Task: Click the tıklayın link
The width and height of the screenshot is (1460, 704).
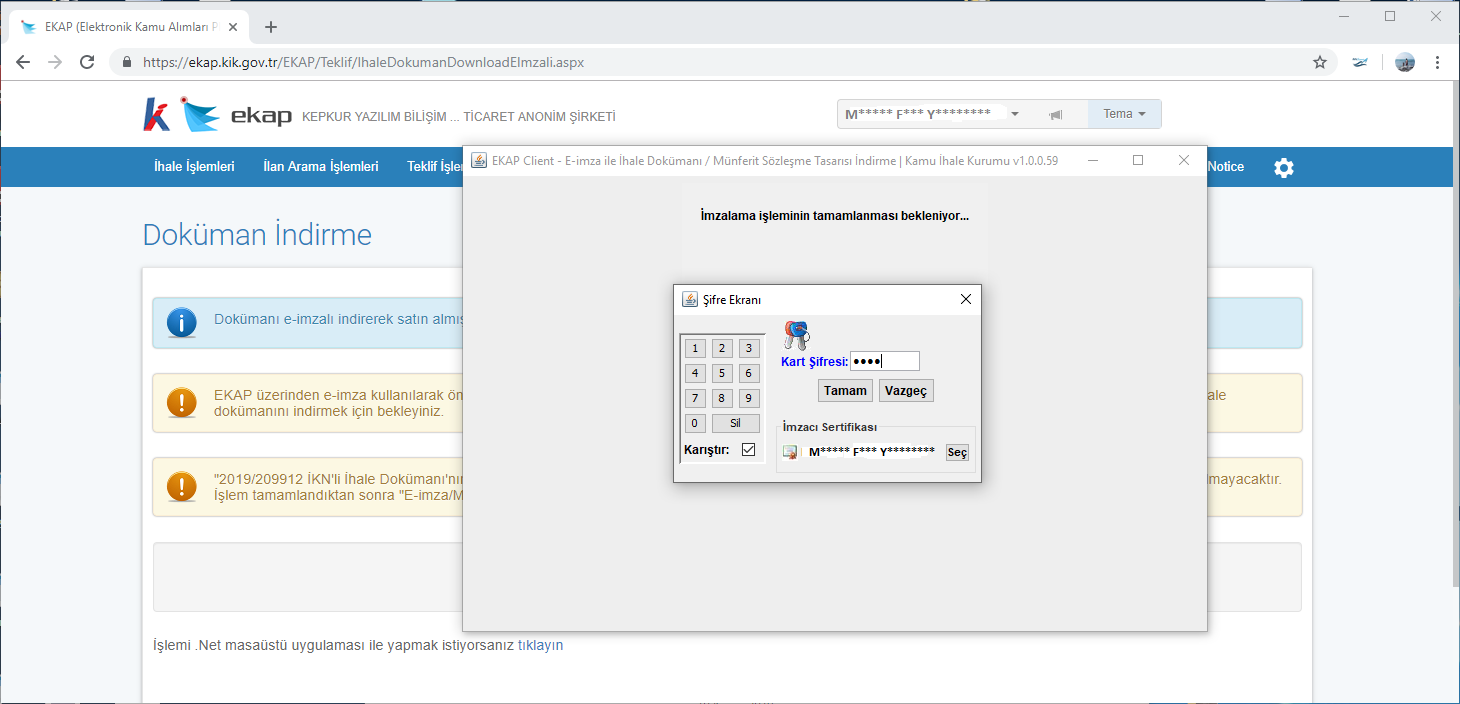Action: coord(541,645)
